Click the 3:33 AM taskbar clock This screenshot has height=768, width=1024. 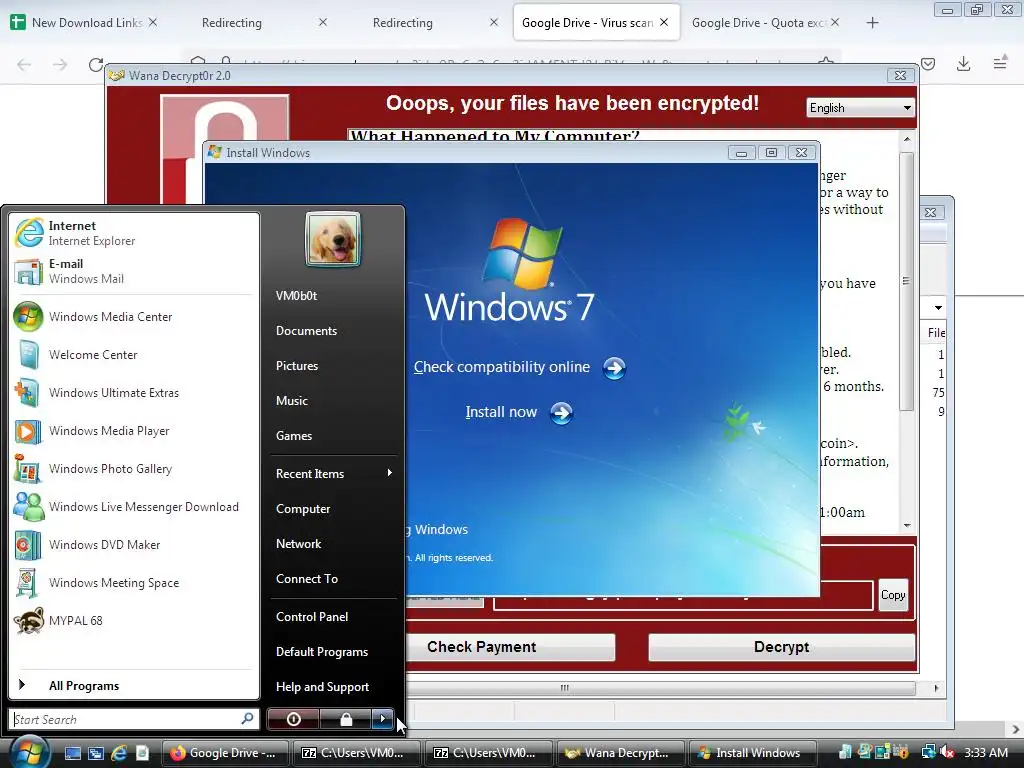point(985,752)
